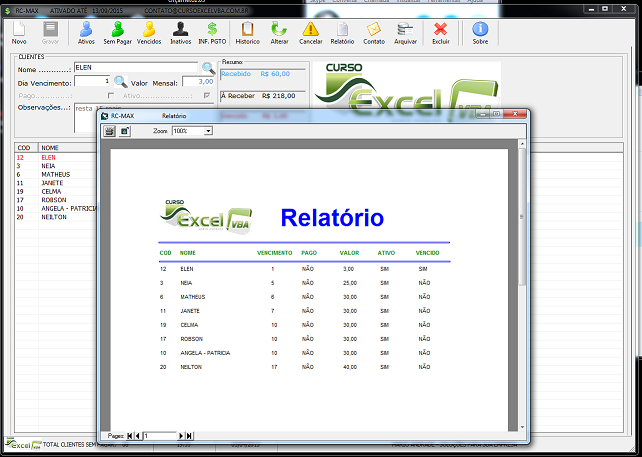Click scroll up arrow in report window

coord(522,144)
